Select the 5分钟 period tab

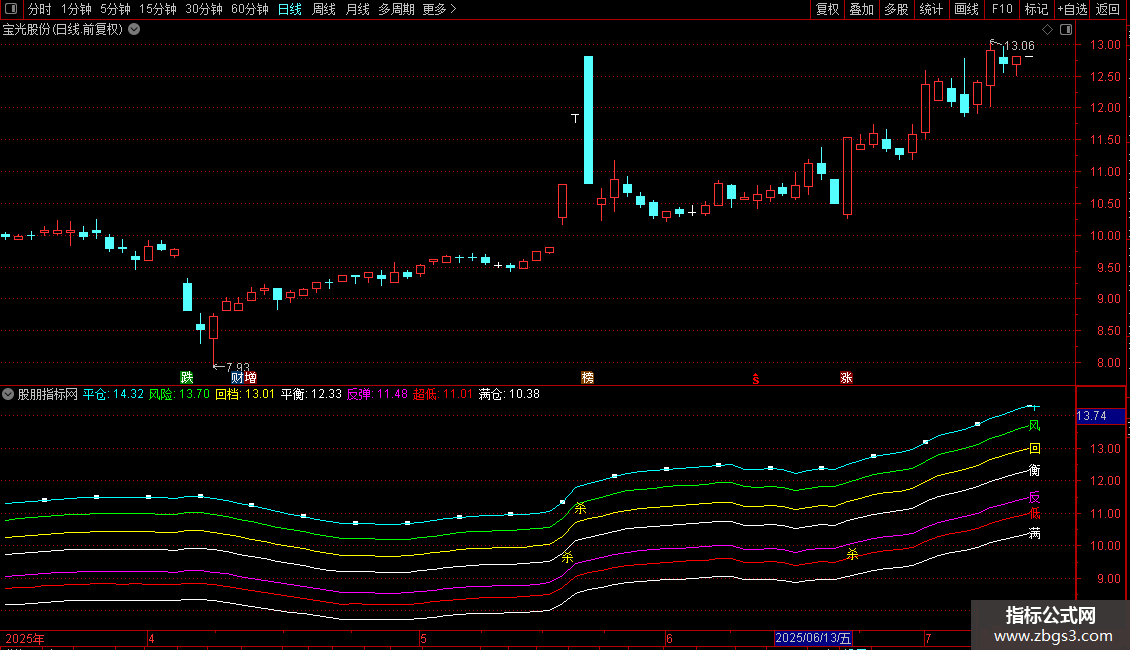115,9
